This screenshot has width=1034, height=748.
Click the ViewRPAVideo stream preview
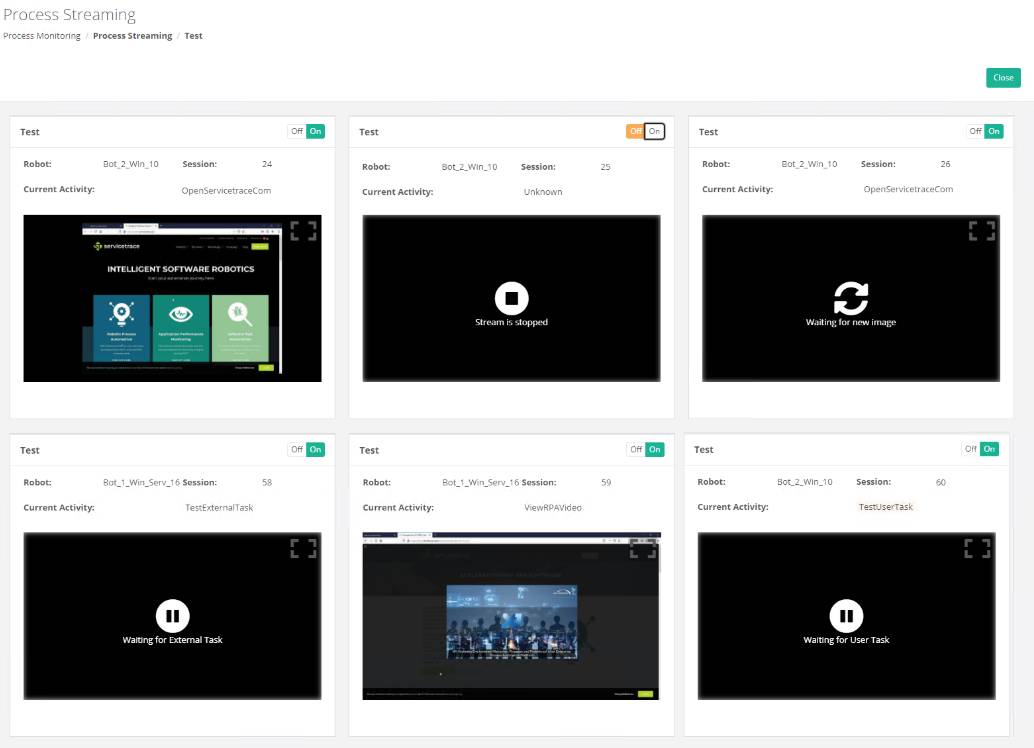coord(511,615)
